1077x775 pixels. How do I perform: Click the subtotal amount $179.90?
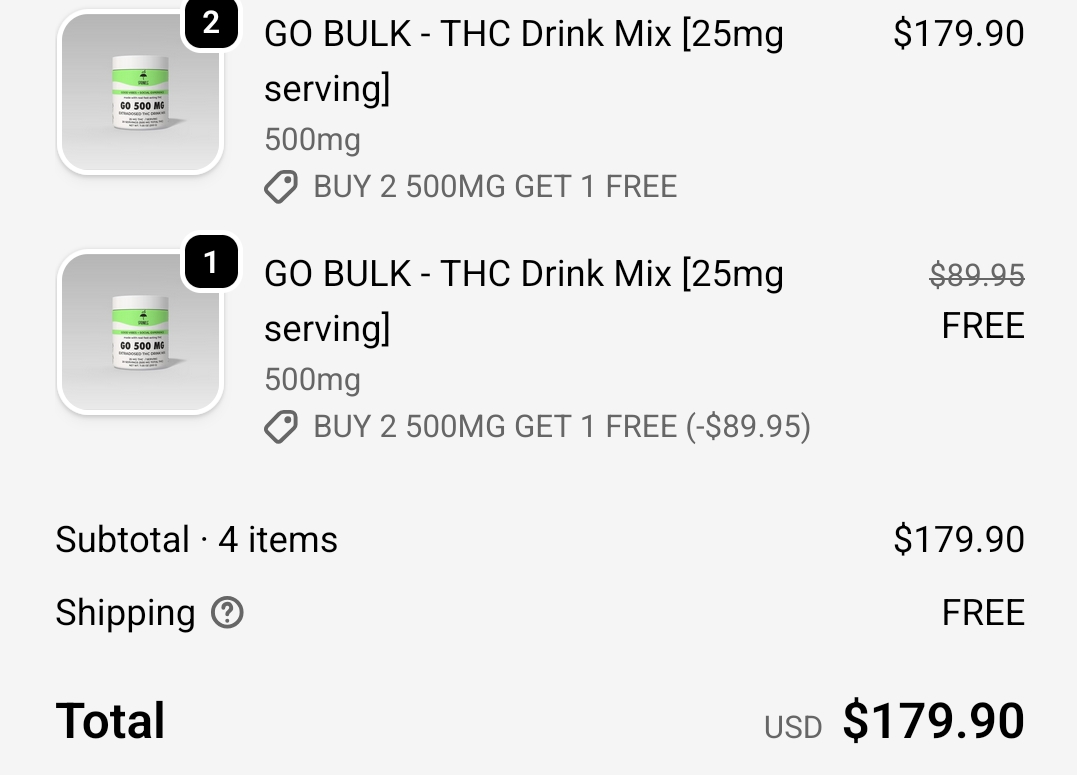(958, 540)
